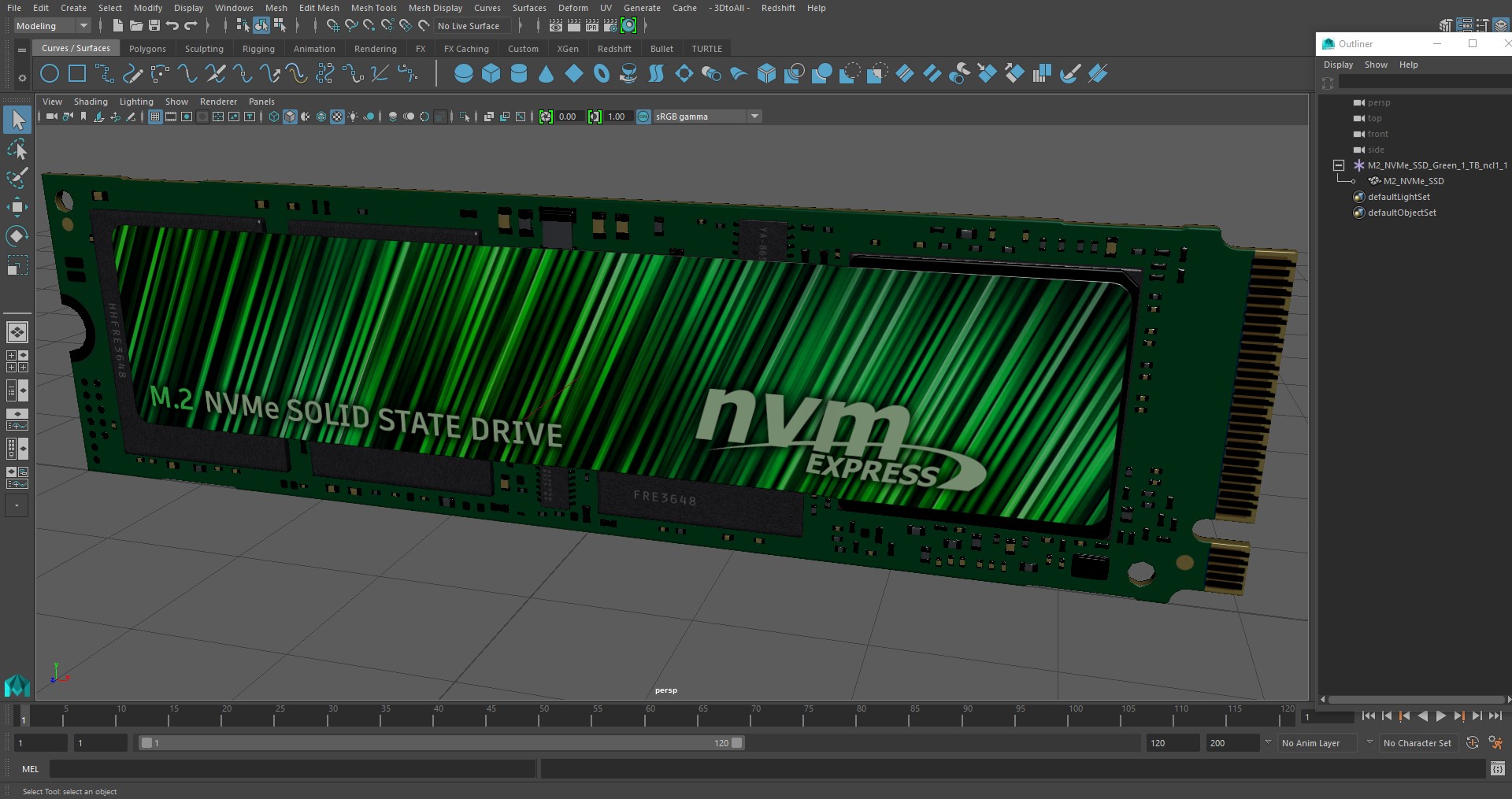The height and width of the screenshot is (799, 1512).
Task: Open the Modeling menu set dropdown
Action: coord(51,26)
